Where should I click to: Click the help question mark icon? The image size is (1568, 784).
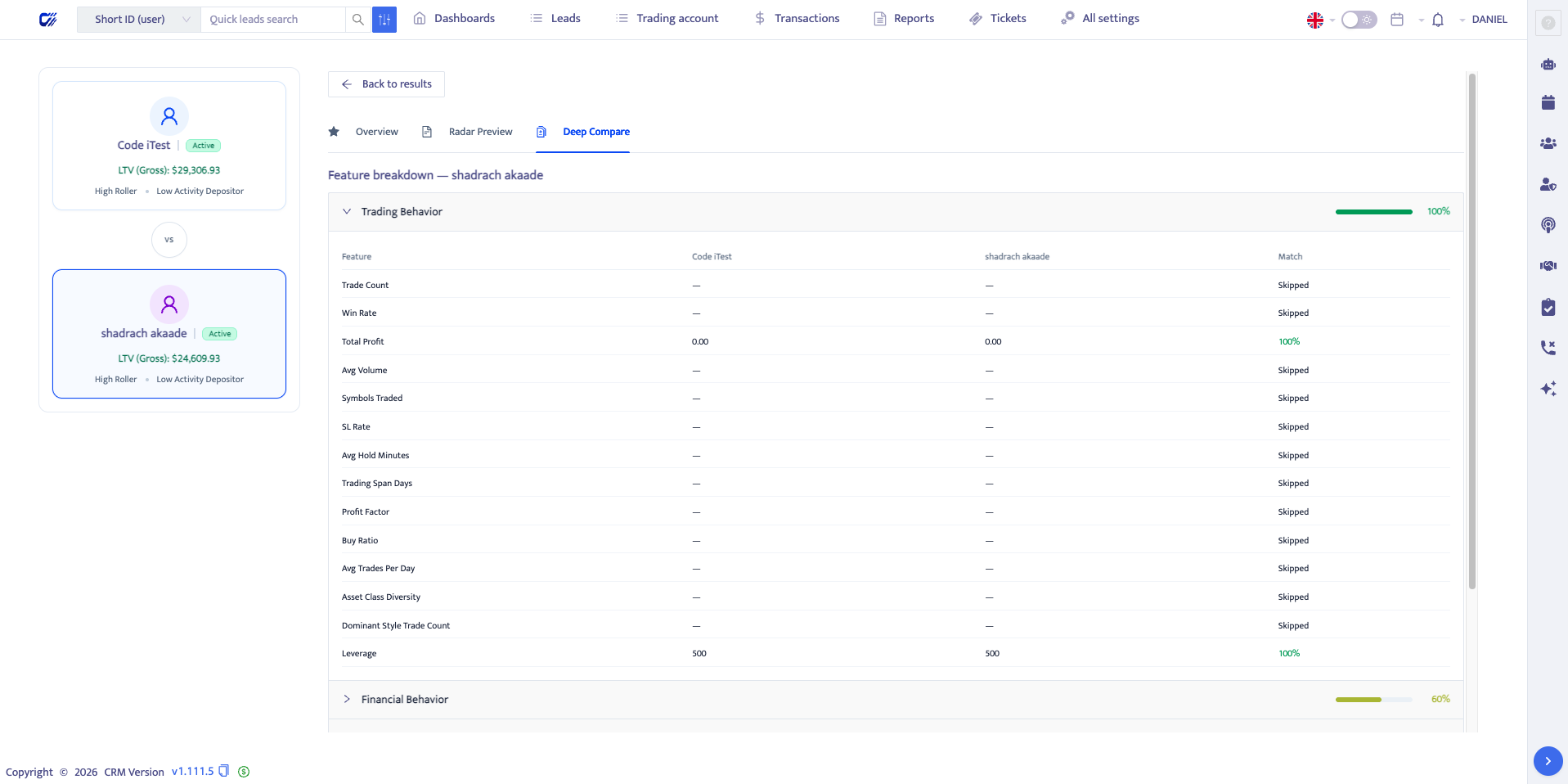pos(1548,23)
